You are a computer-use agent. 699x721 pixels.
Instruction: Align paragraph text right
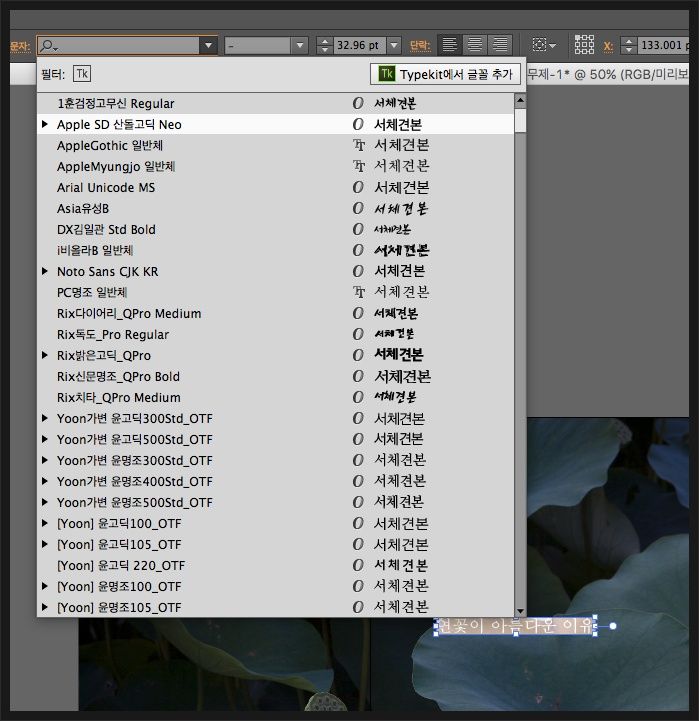point(500,45)
